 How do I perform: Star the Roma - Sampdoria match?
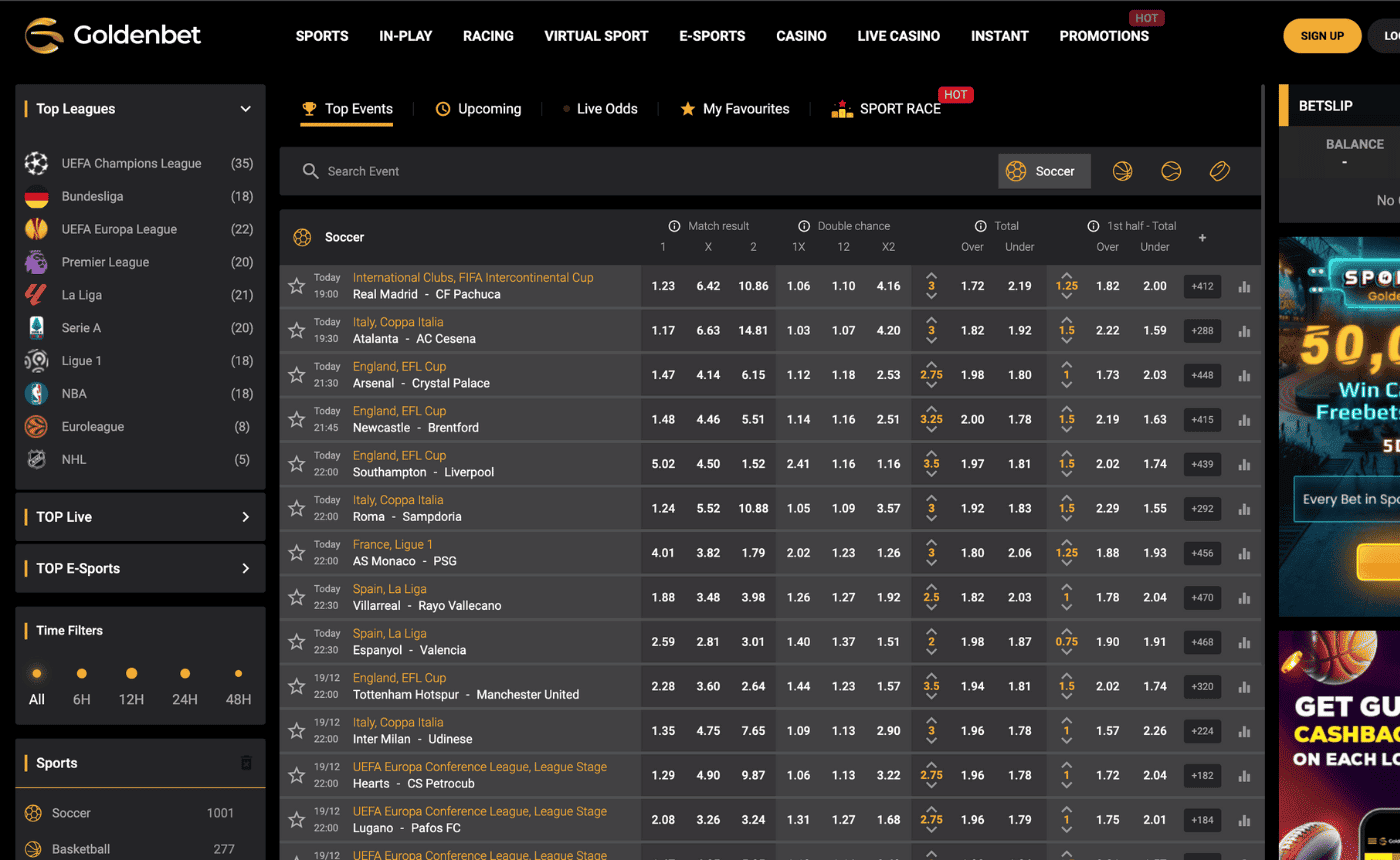coord(296,508)
